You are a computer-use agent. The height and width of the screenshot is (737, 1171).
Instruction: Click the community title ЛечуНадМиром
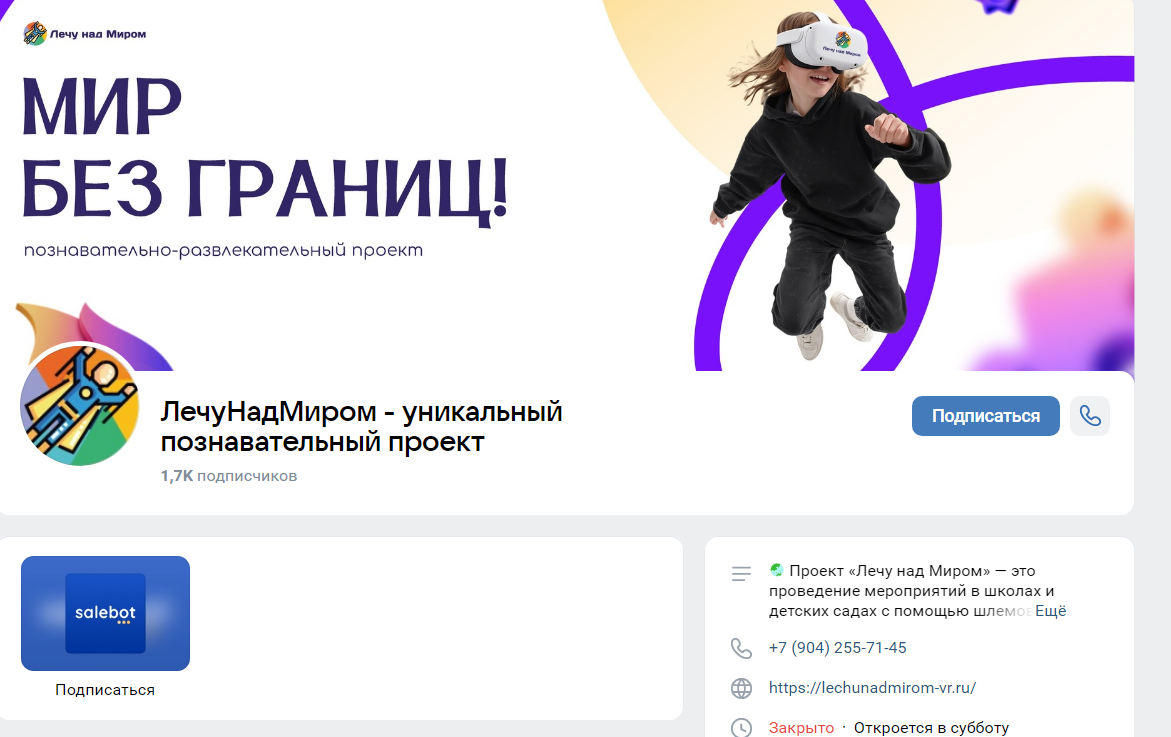[x=361, y=426]
